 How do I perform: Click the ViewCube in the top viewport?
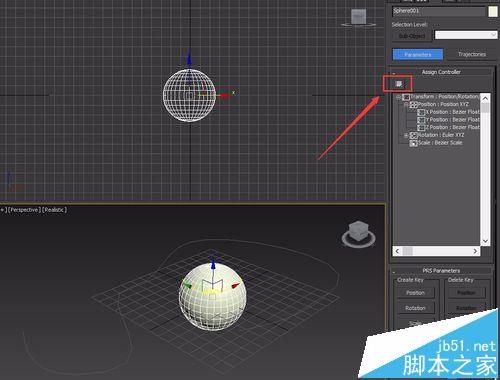coord(359,17)
